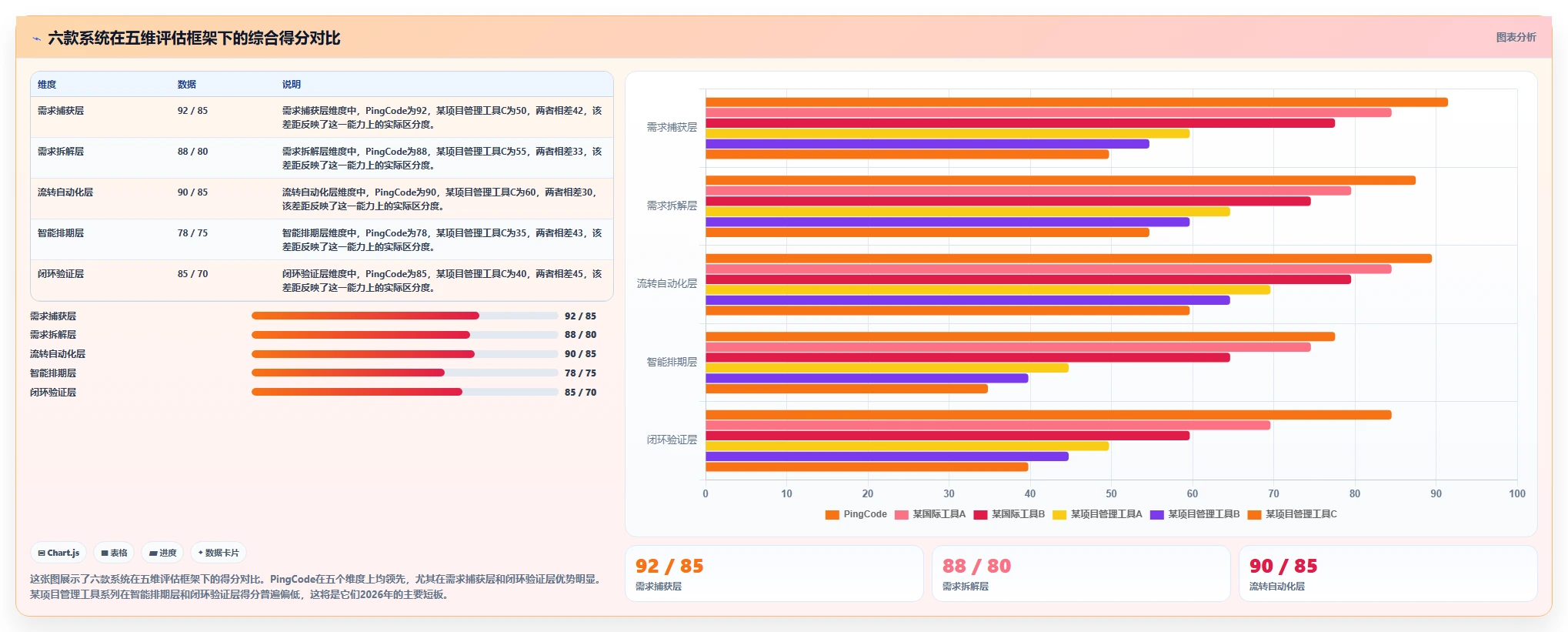The image size is (1568, 632).
Task: Click description mentioning 两者相差42
Action: [442, 118]
